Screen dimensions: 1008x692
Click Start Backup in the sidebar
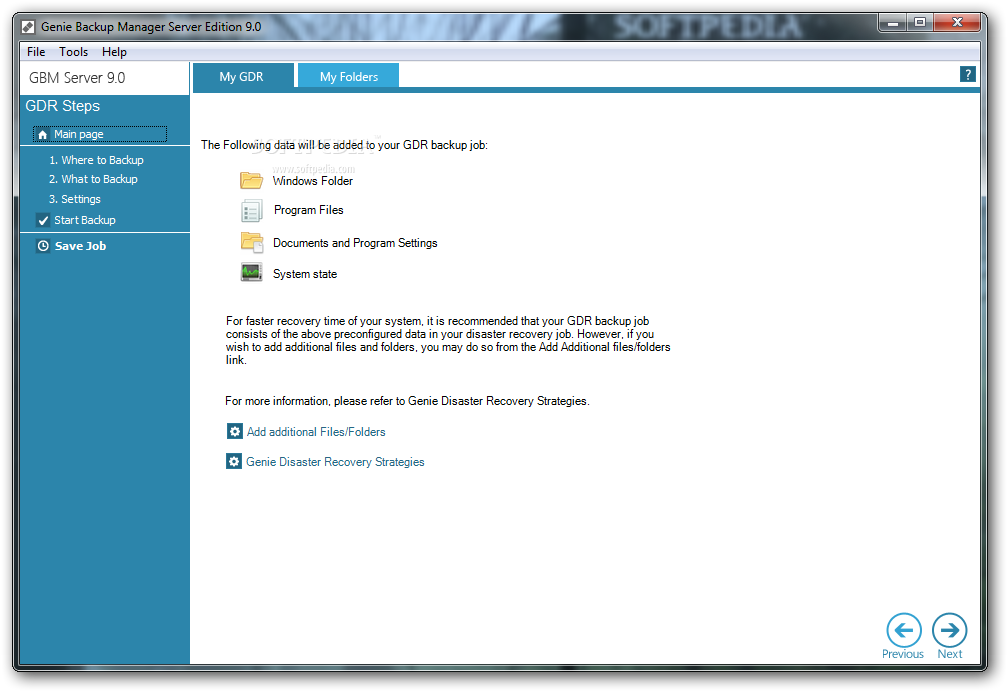(x=84, y=220)
